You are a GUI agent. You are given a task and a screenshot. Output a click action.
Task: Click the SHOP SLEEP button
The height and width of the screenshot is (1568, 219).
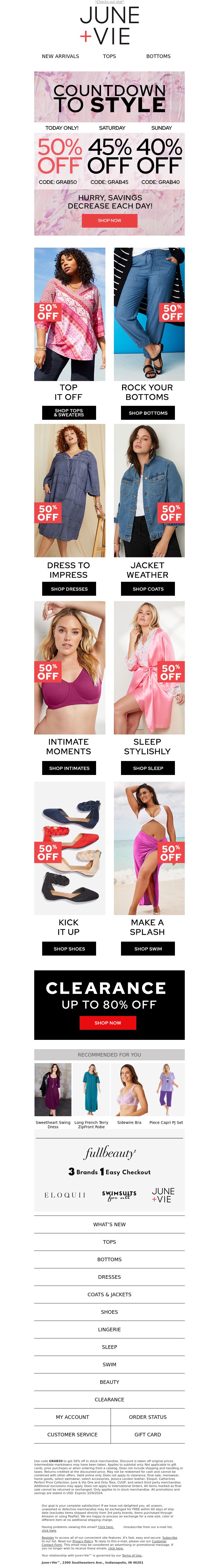(x=148, y=768)
